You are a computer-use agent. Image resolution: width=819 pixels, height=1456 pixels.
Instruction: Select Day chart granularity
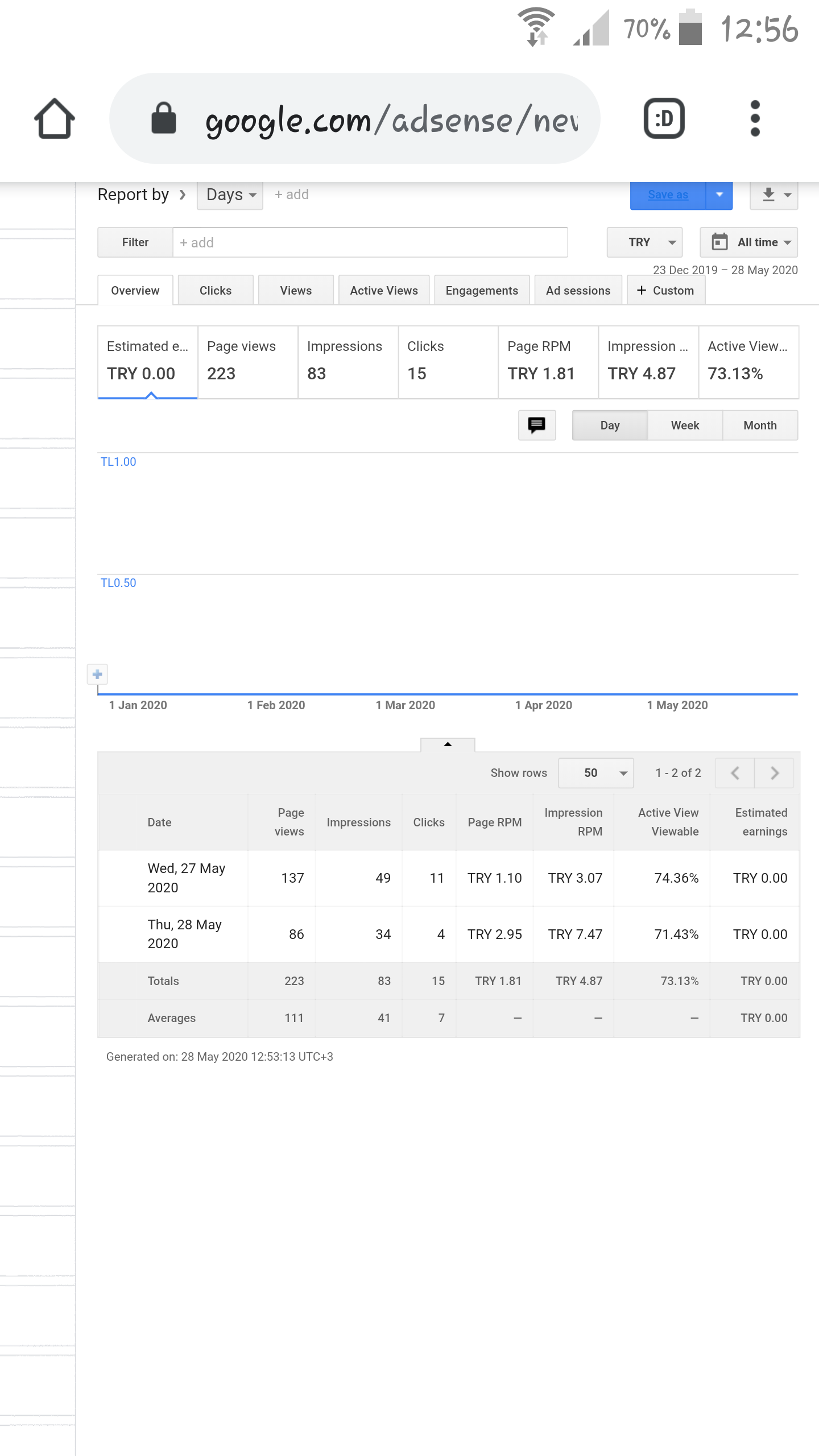[610, 425]
